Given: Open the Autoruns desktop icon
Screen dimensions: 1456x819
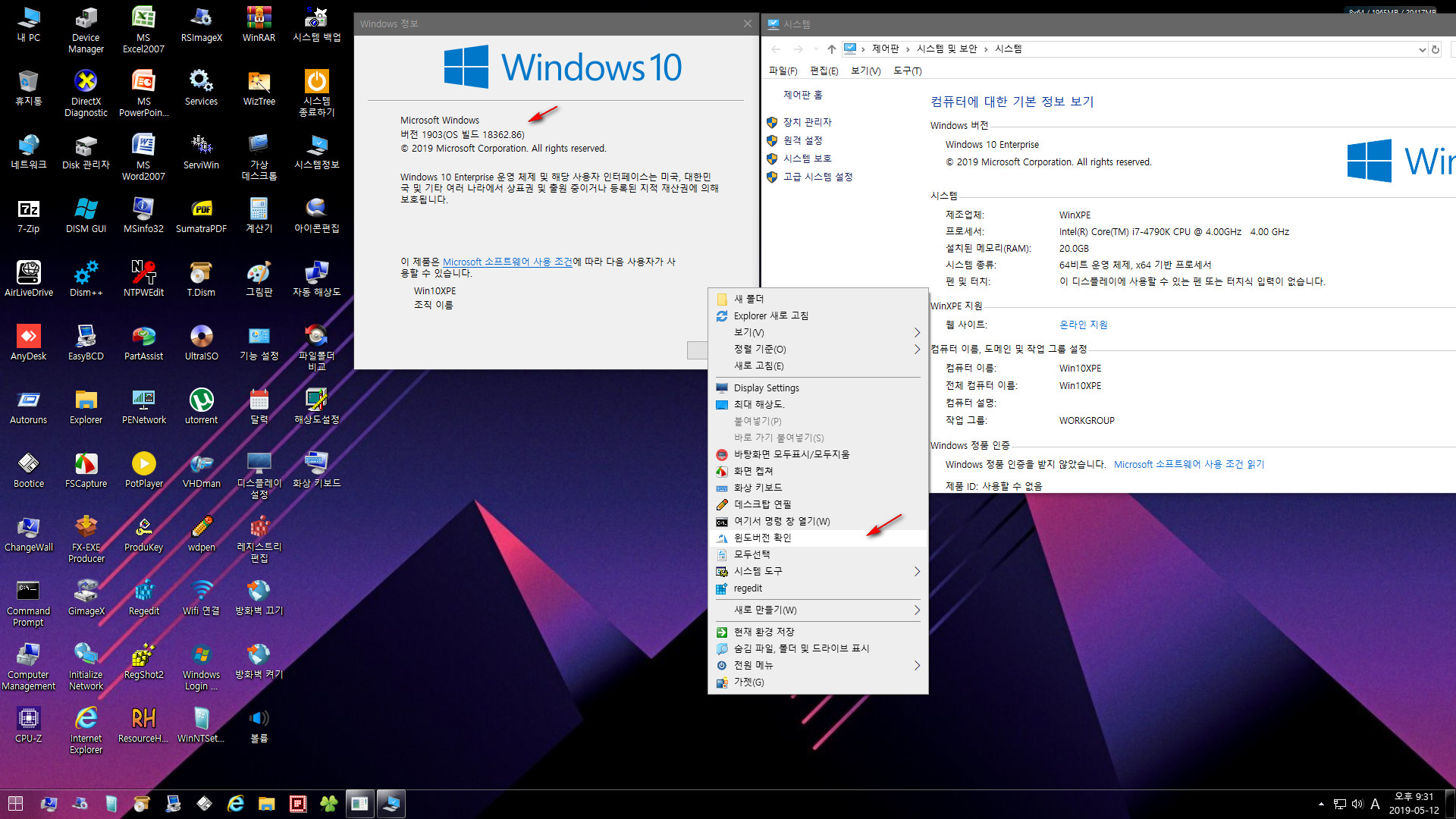Looking at the screenshot, I should coord(28,407).
